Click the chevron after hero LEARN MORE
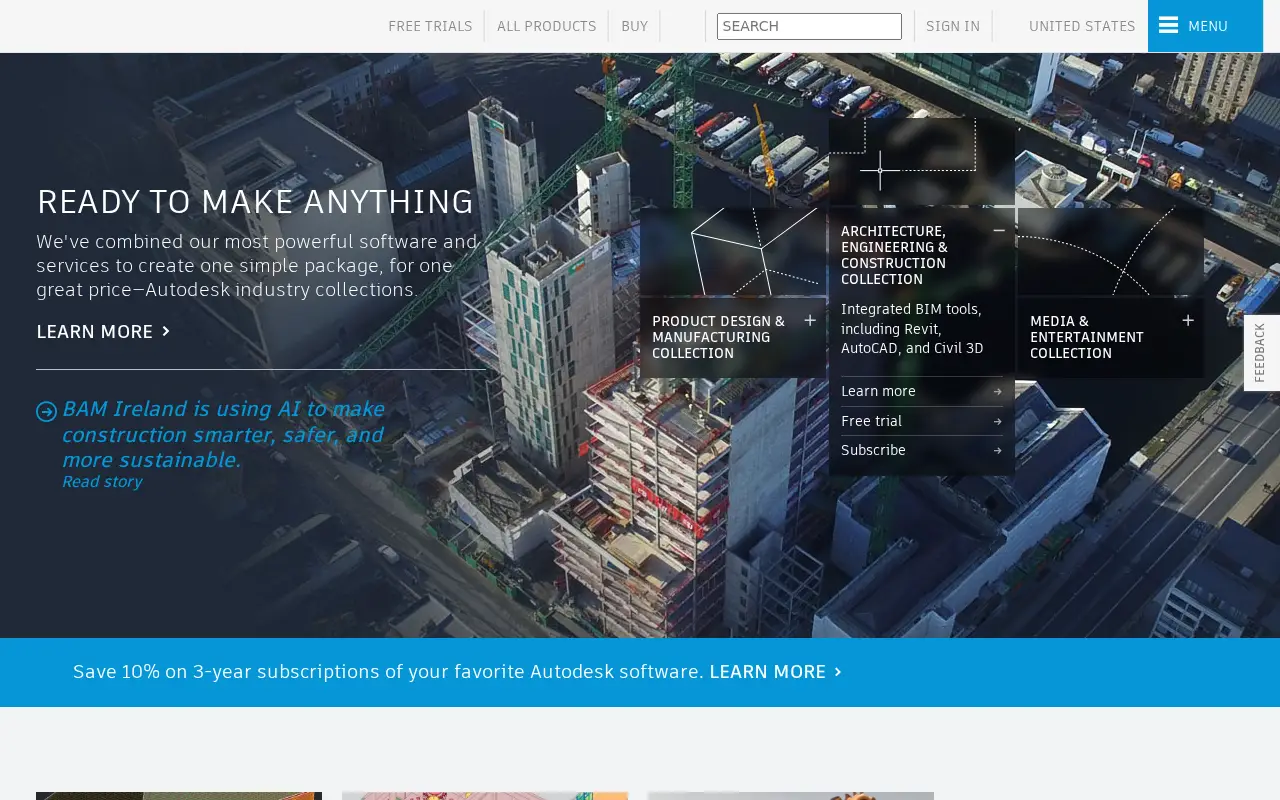The height and width of the screenshot is (800, 1280). [x=166, y=331]
